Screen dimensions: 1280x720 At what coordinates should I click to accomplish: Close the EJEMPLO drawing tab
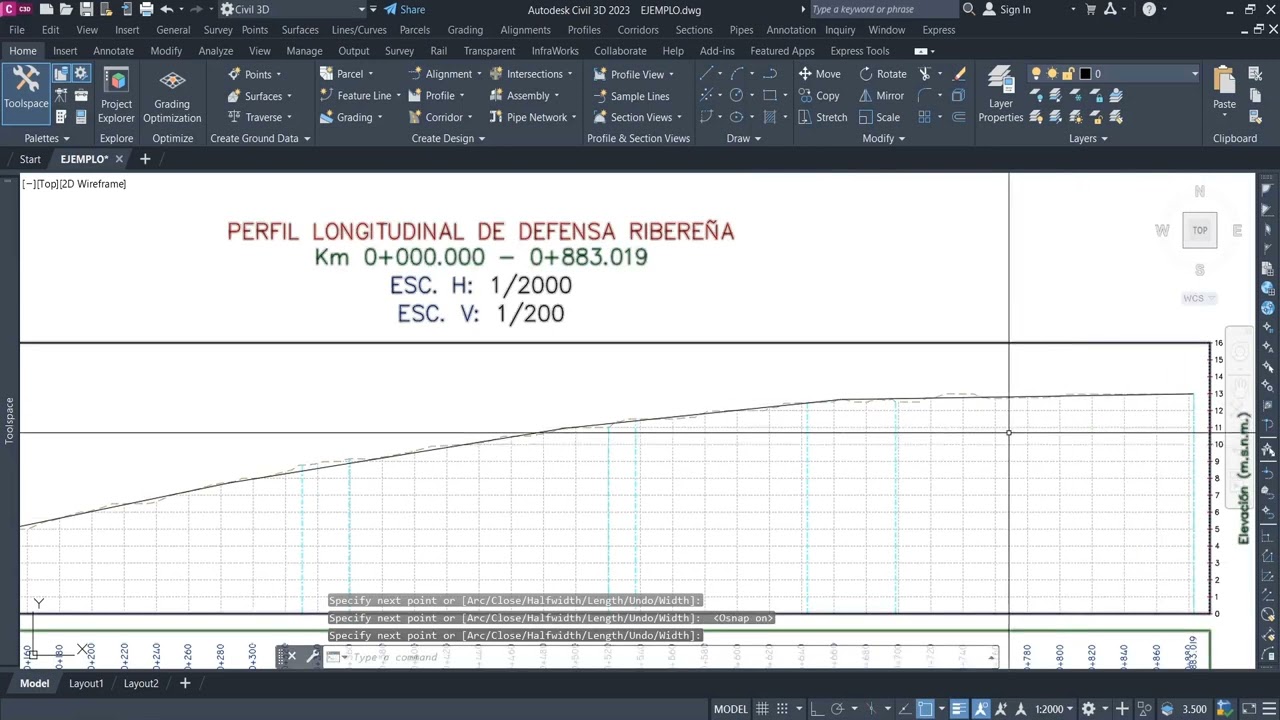(x=119, y=159)
